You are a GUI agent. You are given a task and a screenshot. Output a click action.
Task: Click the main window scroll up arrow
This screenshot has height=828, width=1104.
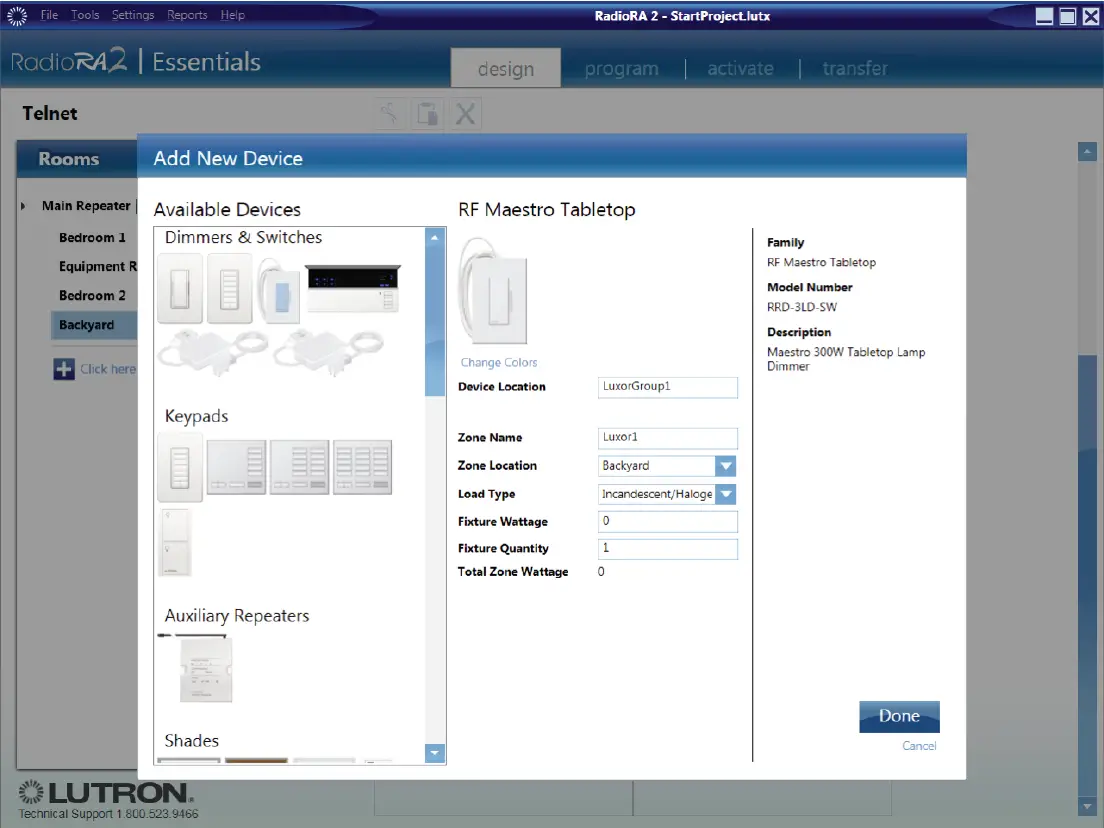pos(1087,151)
